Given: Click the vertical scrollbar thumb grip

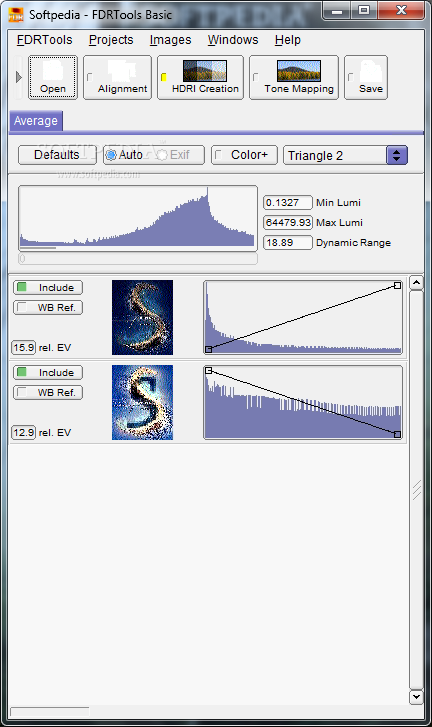Looking at the screenshot, I should click(416, 490).
